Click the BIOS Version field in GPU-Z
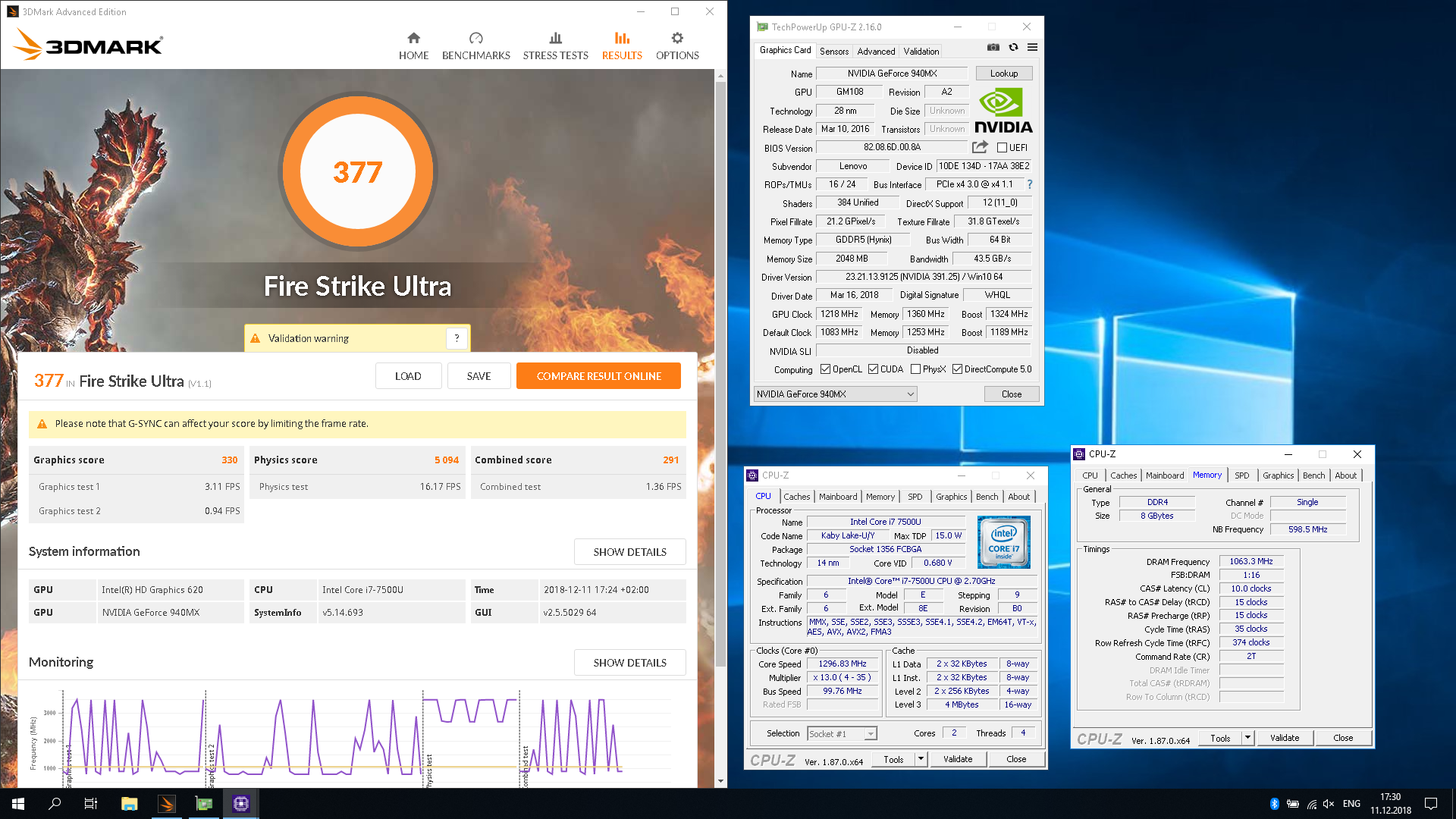The height and width of the screenshot is (819, 1456). [x=892, y=147]
